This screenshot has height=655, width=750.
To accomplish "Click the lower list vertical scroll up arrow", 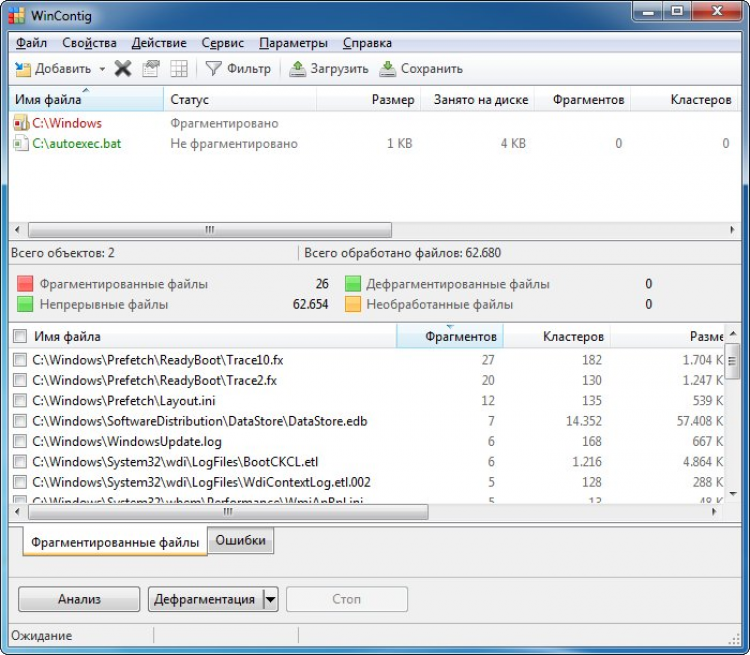I will (733, 333).
